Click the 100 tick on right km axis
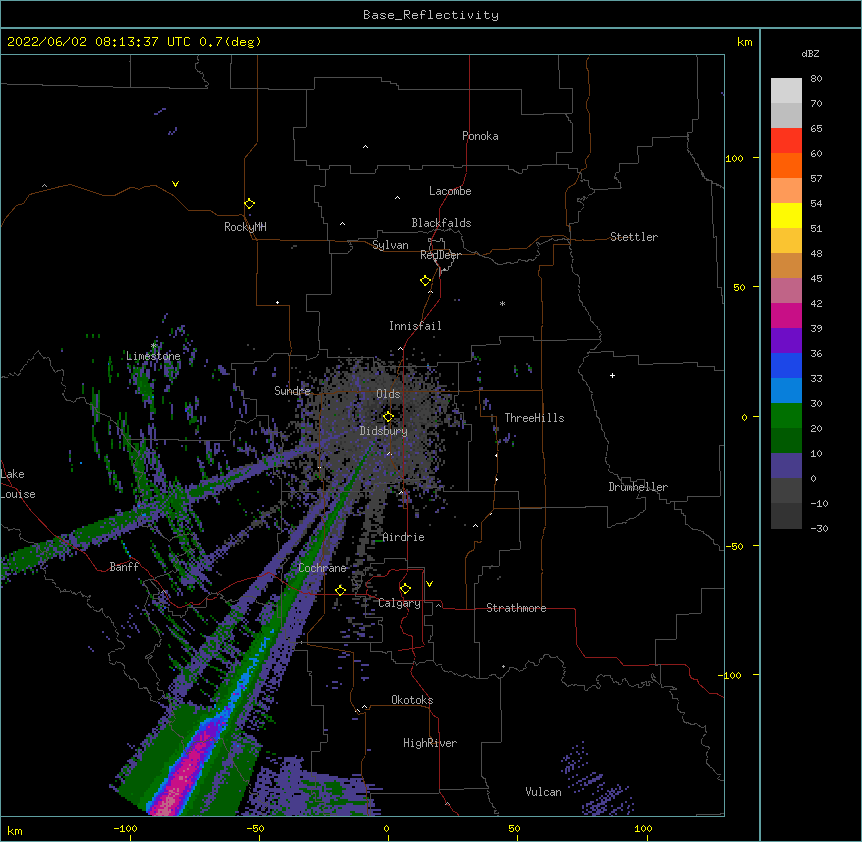 click(734, 159)
